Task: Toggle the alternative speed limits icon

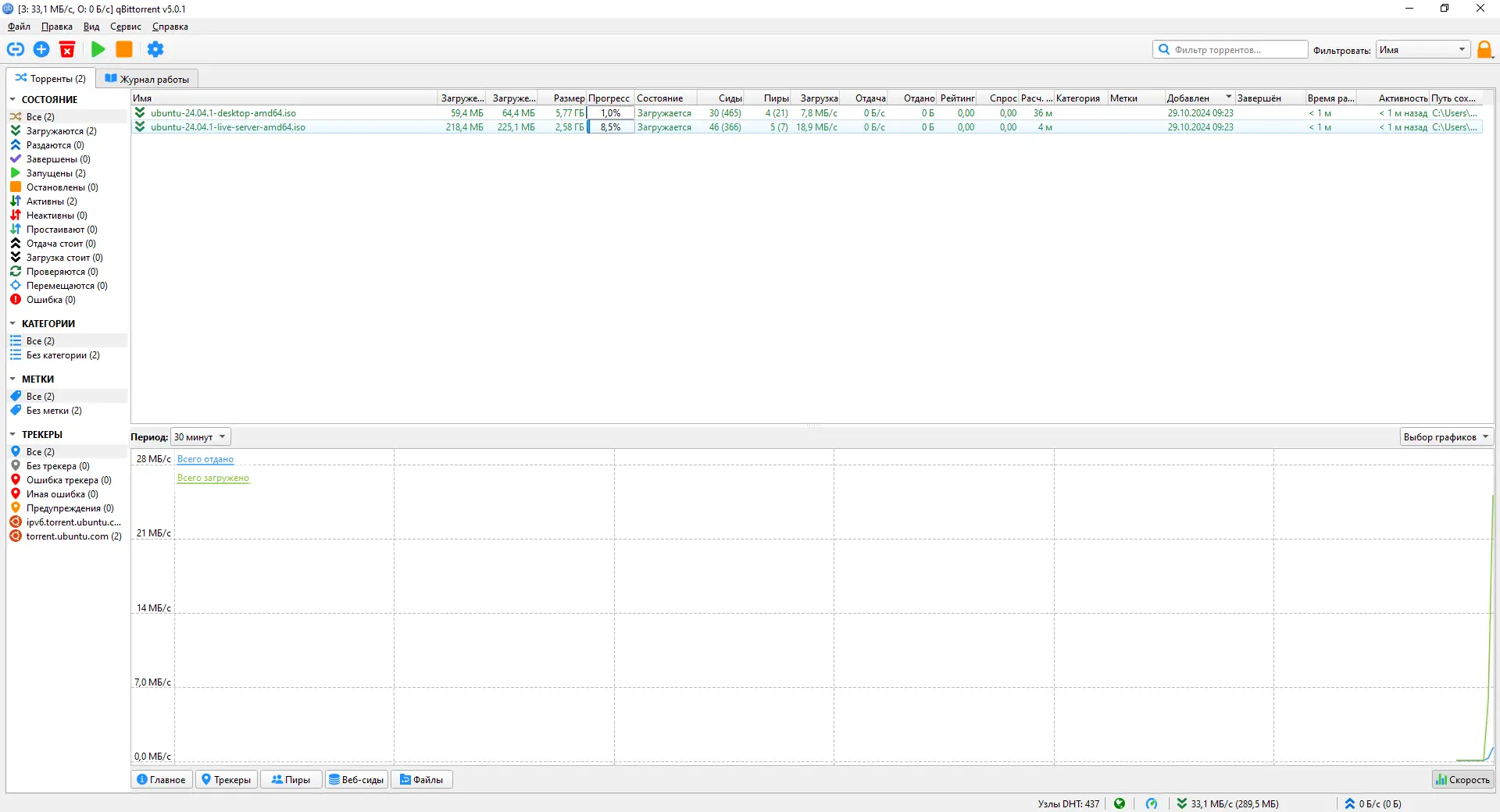Action: tap(1152, 803)
